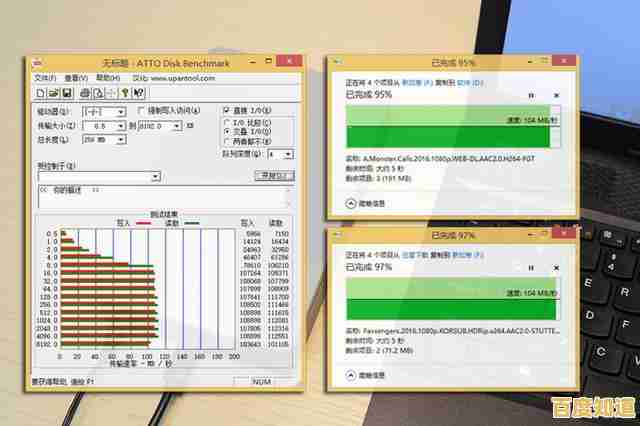Screen dimensions: 640x426
Task: Click the Print icon in ATTO toolbar
Action: click(85, 93)
